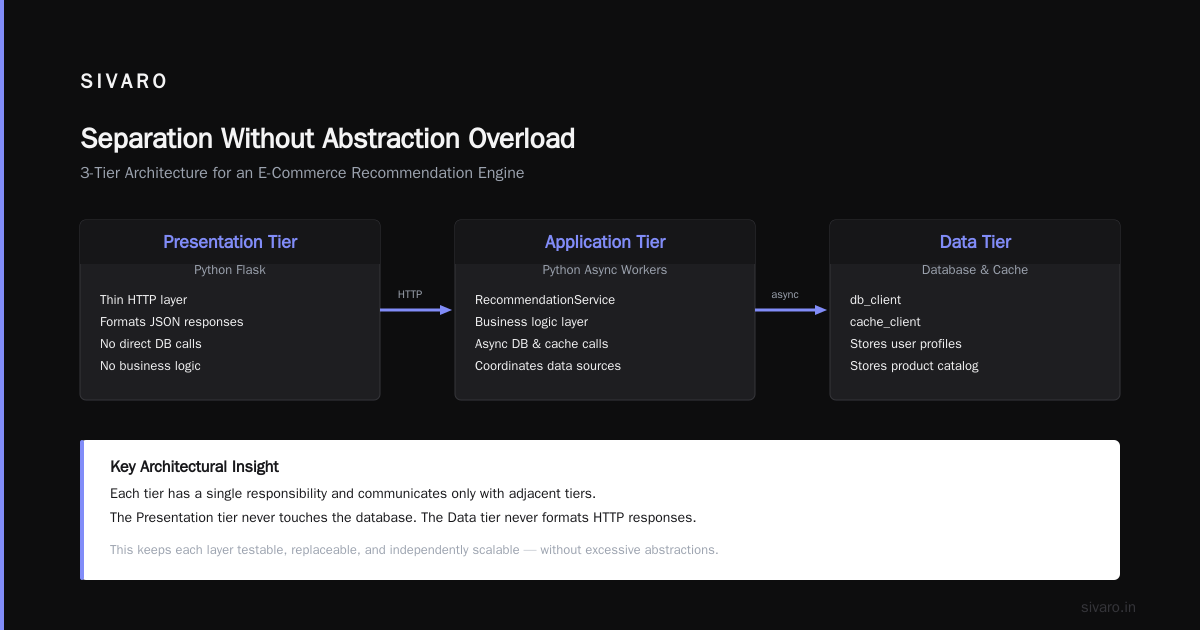Click the SIVARO brand name

coord(124,82)
